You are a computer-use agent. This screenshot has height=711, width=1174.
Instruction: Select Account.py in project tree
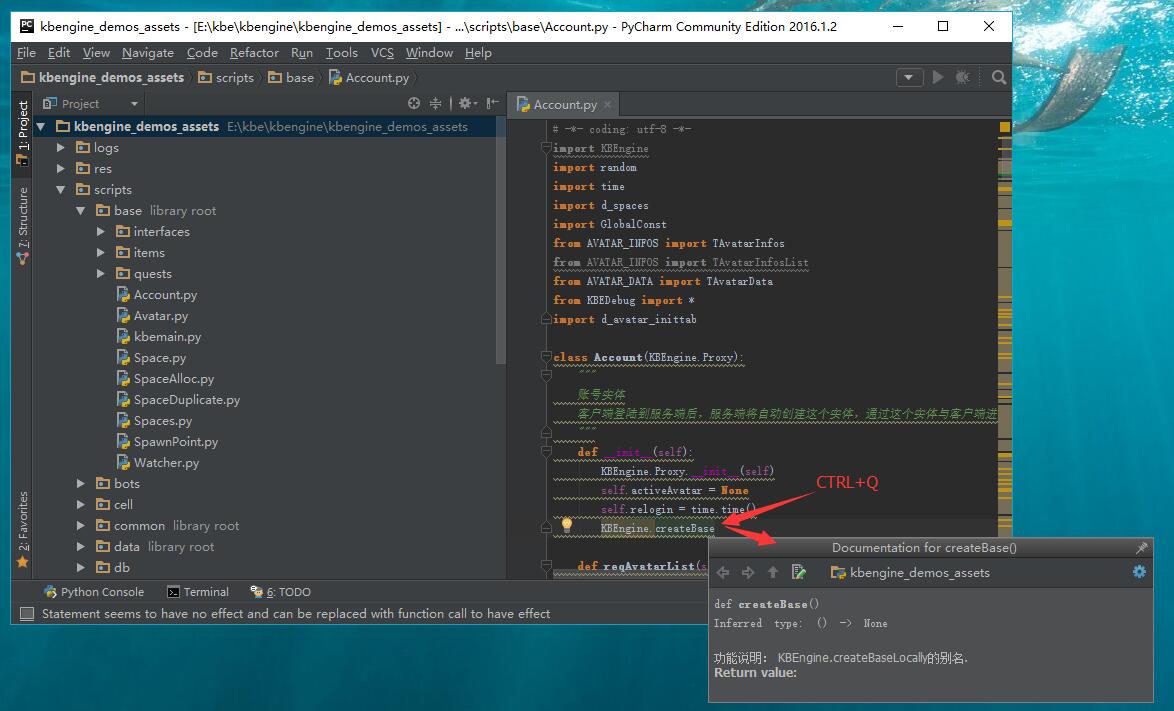pyautogui.click(x=165, y=294)
